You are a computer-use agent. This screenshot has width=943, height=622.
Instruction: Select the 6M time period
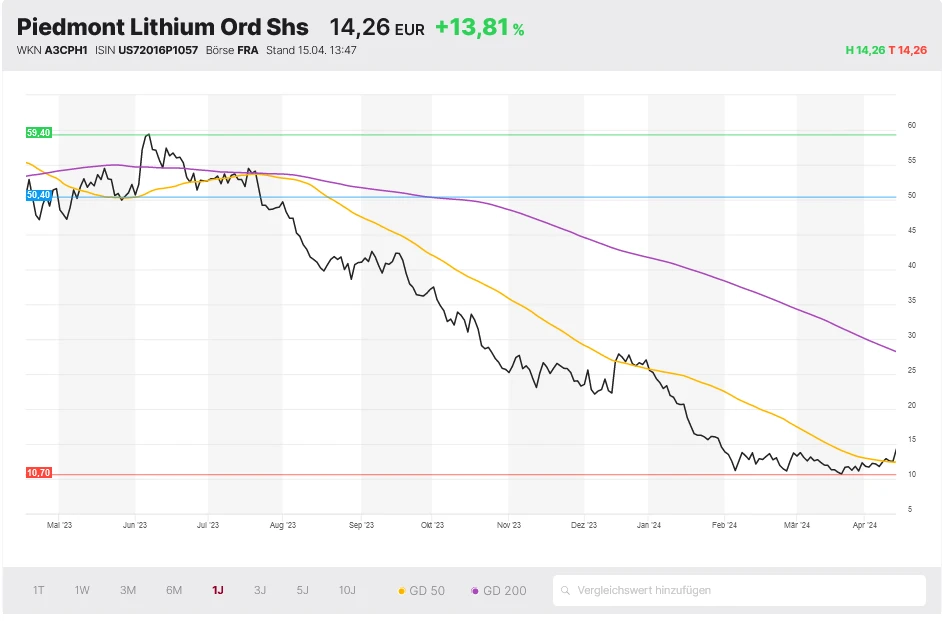pos(173,591)
